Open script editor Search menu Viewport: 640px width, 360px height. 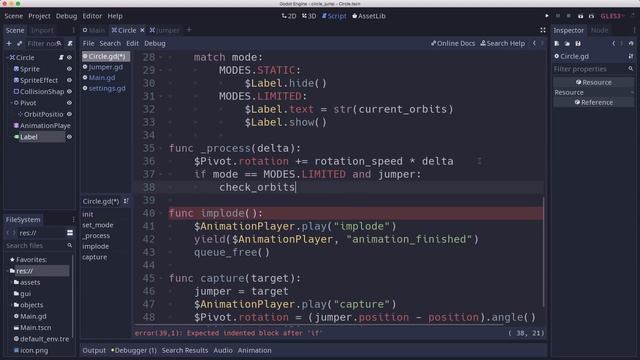pyautogui.click(x=110, y=43)
